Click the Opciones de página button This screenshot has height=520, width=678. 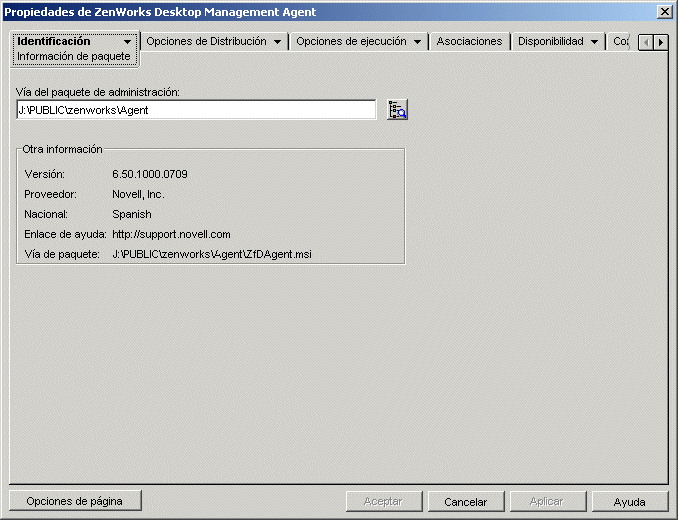tap(75, 501)
